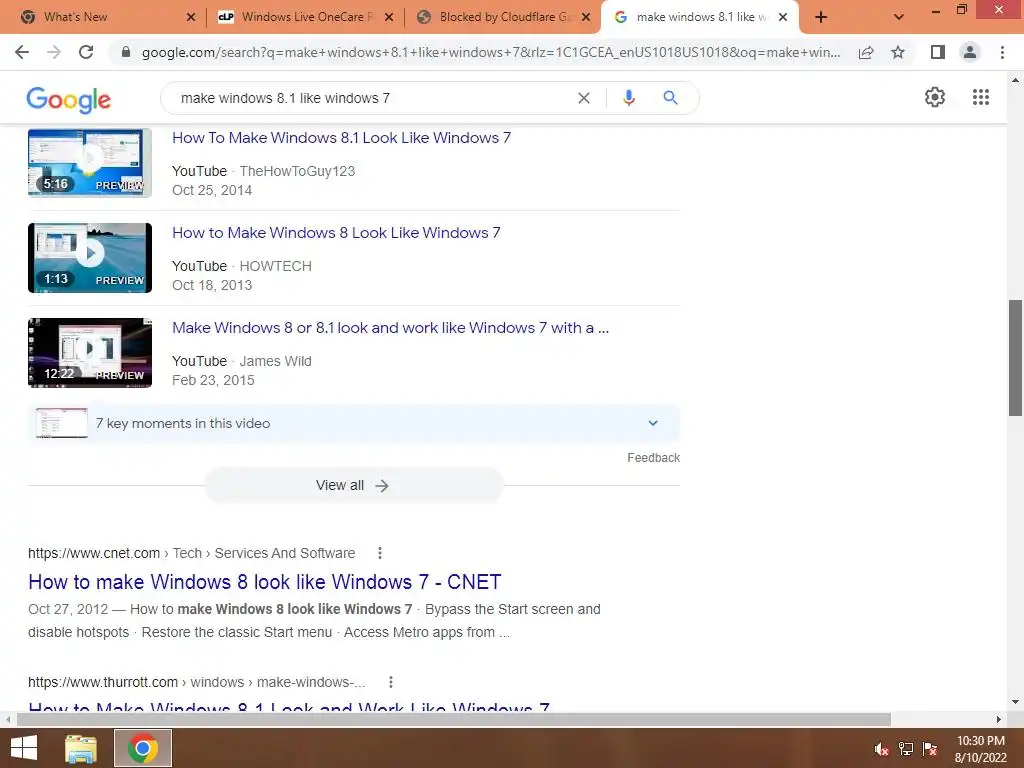Viewport: 1024px width, 768px height.
Task: Open How to Make Windows 8 Look Like Windows 7 video
Action: pos(336,233)
